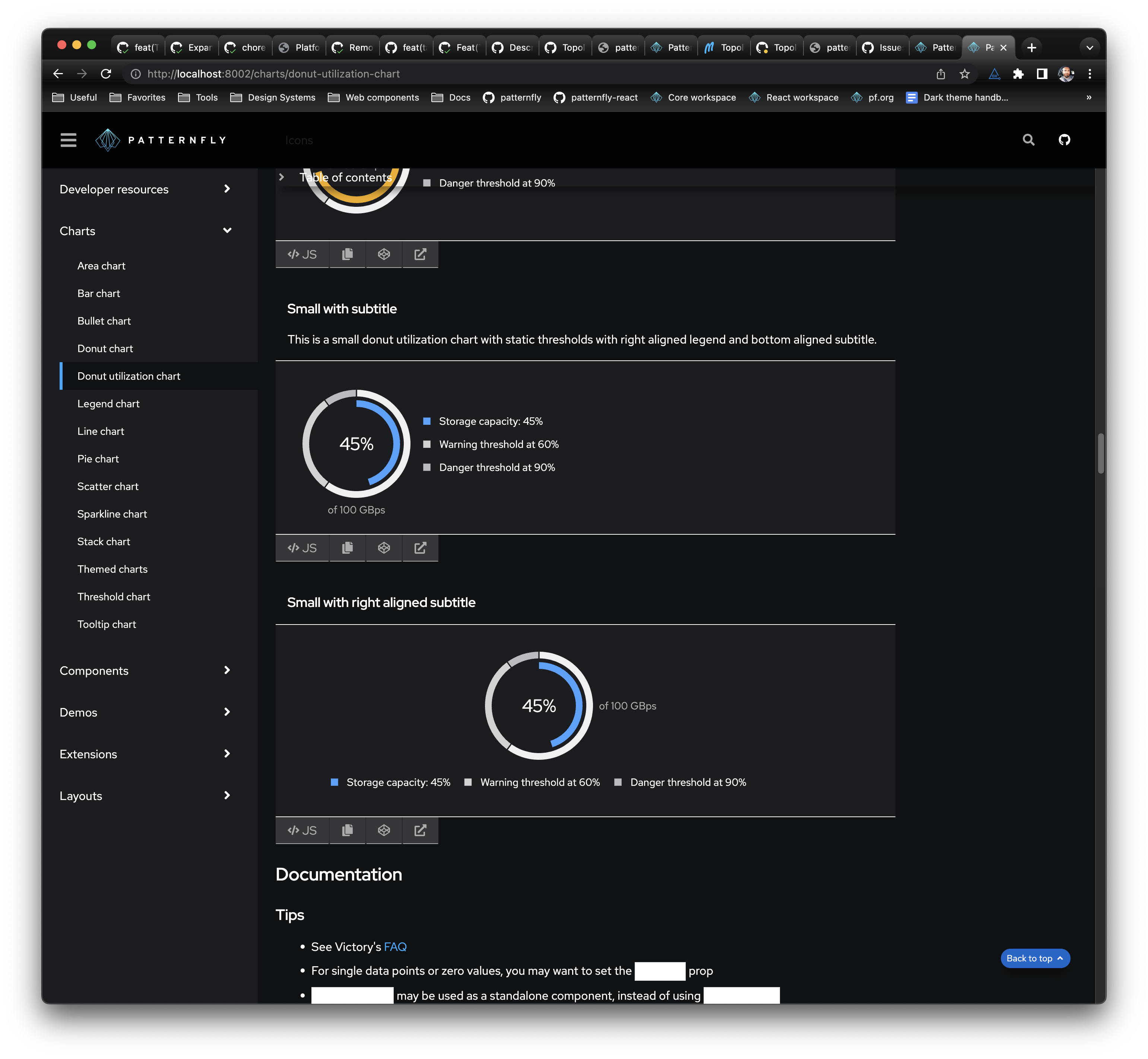Toggle JS code for right aligned subtitle example

tap(302, 830)
